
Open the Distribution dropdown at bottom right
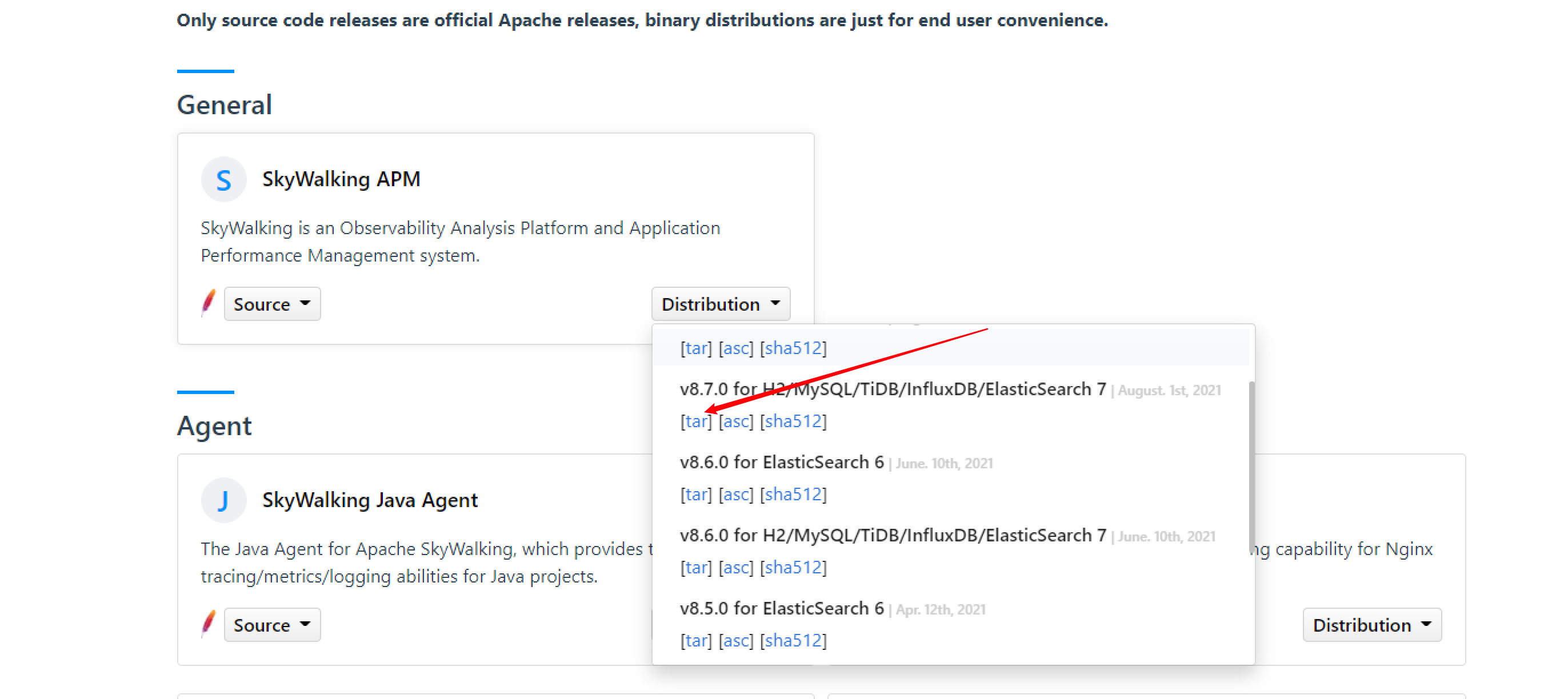1371,625
